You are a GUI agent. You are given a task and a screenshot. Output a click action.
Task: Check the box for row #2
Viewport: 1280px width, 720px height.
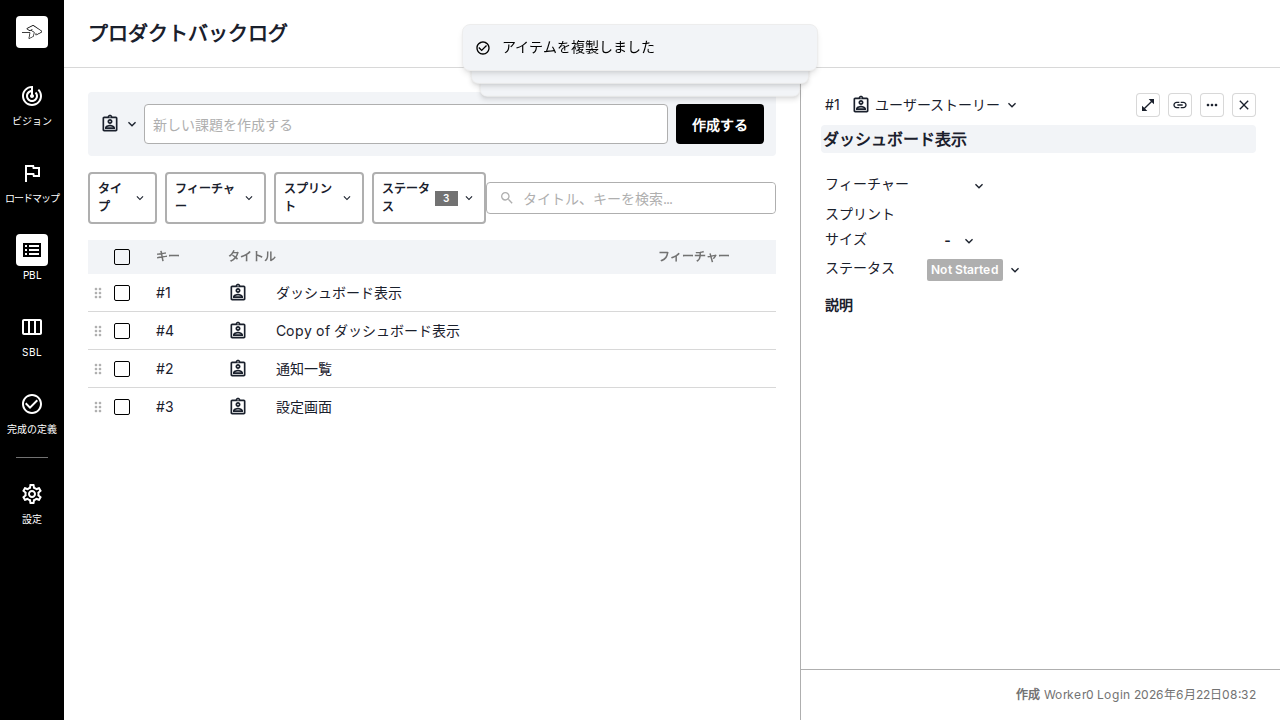click(x=122, y=369)
